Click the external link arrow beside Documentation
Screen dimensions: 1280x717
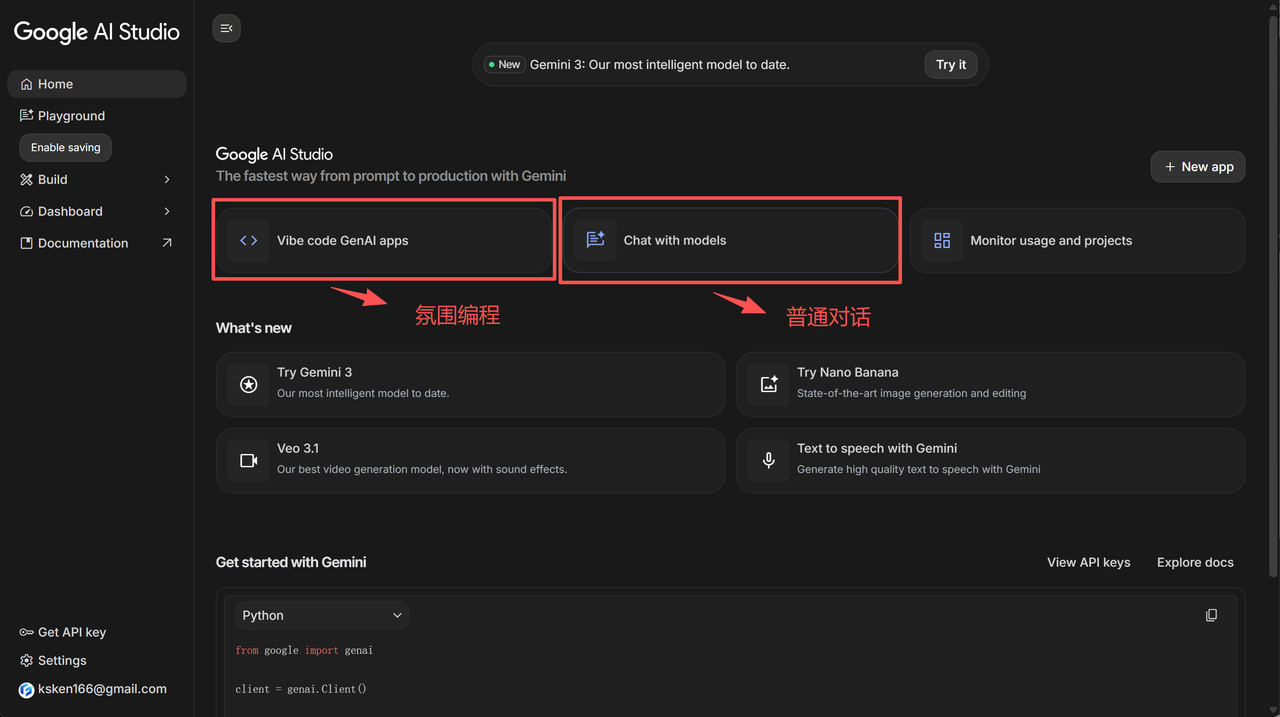pos(167,243)
